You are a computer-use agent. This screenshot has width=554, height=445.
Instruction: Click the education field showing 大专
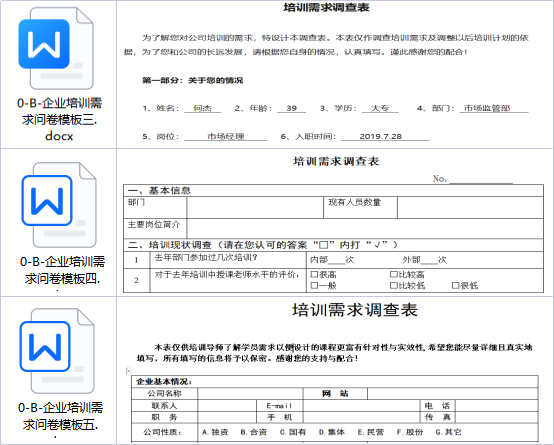click(x=380, y=109)
